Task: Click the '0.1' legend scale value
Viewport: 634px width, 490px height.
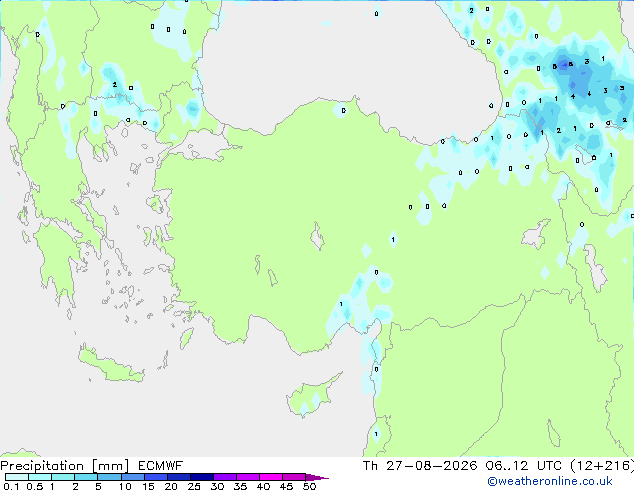Action: [x=11, y=486]
